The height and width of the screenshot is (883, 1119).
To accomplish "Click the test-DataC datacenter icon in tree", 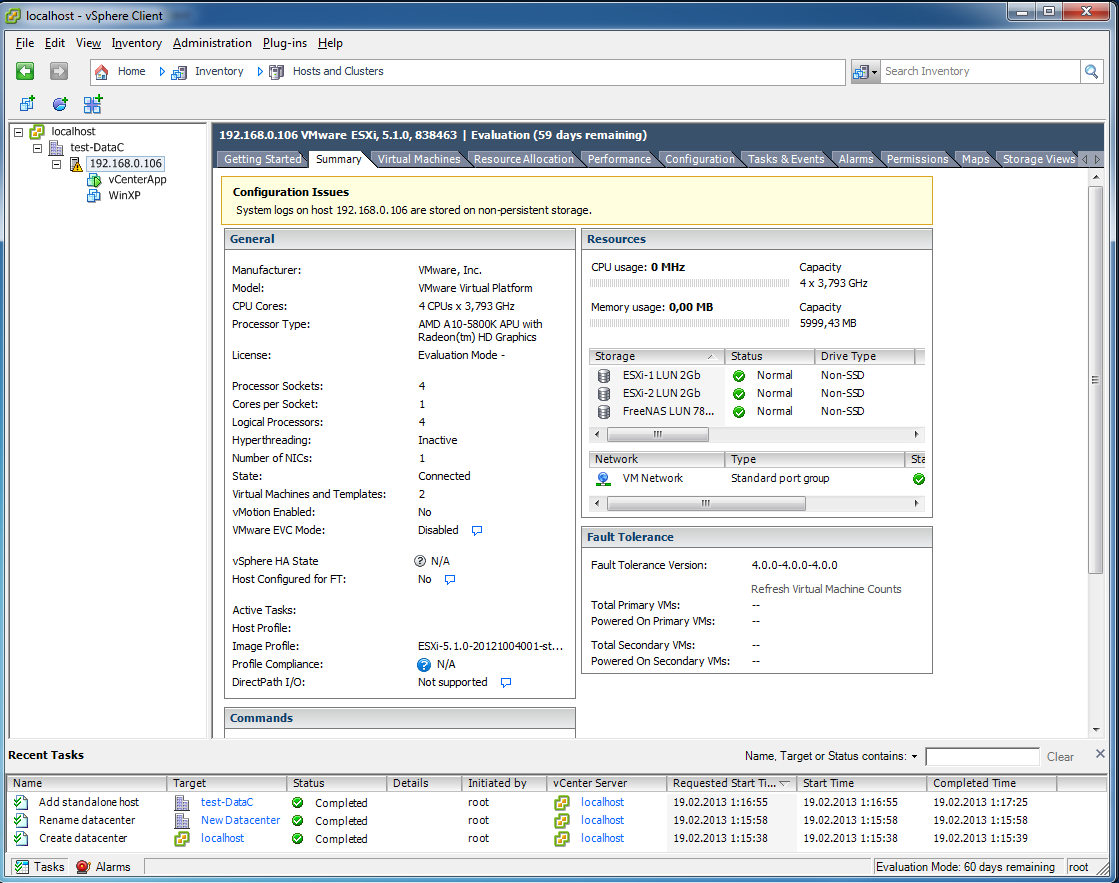I will [56, 148].
